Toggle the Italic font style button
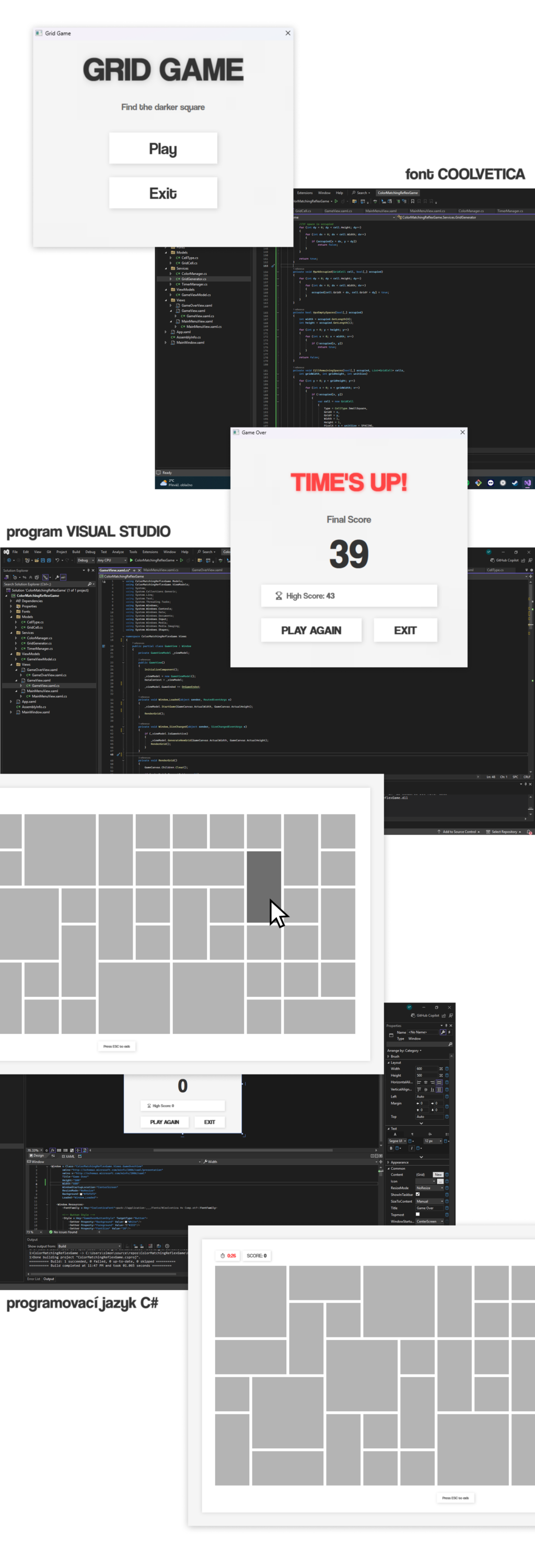 (x=412, y=1148)
